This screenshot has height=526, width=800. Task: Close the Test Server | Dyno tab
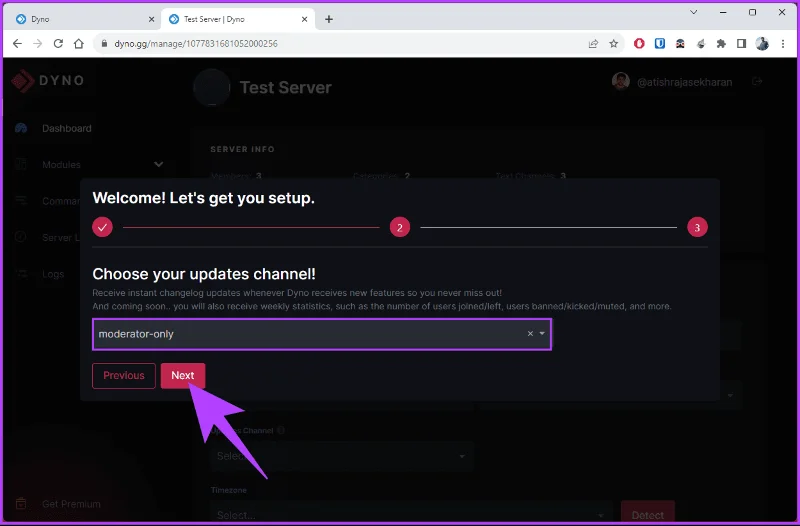305,19
